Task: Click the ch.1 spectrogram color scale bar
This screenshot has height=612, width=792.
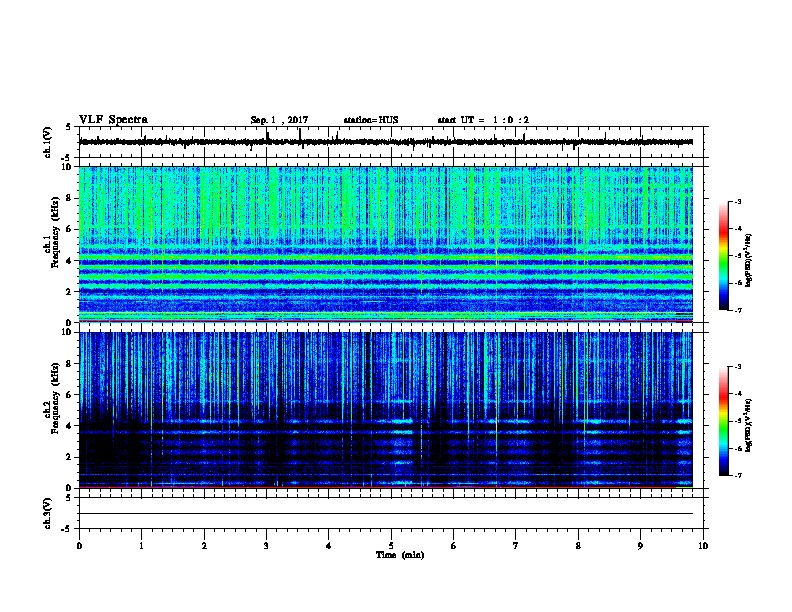Action: click(723, 256)
